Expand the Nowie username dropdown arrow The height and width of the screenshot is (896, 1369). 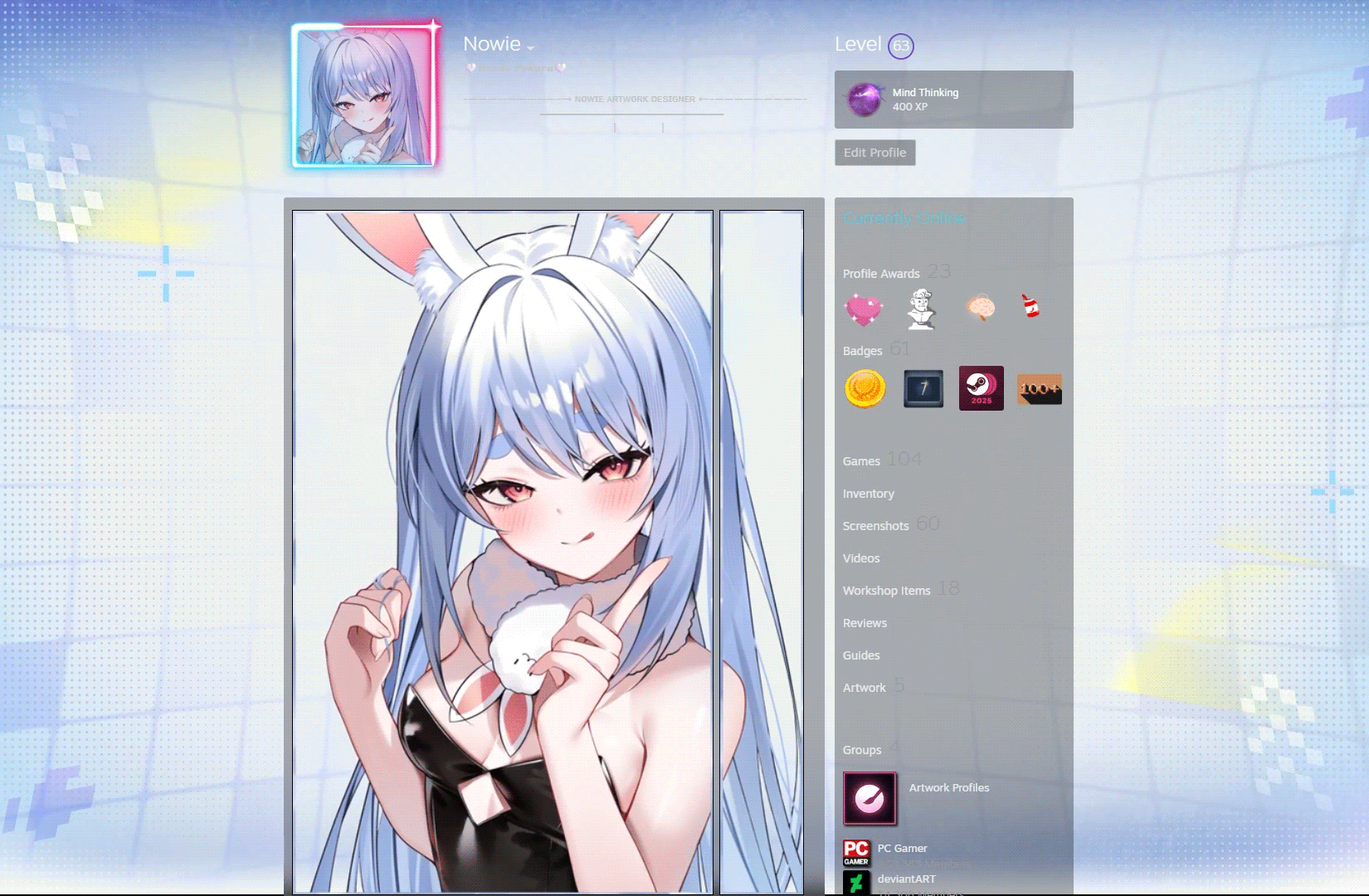531,48
